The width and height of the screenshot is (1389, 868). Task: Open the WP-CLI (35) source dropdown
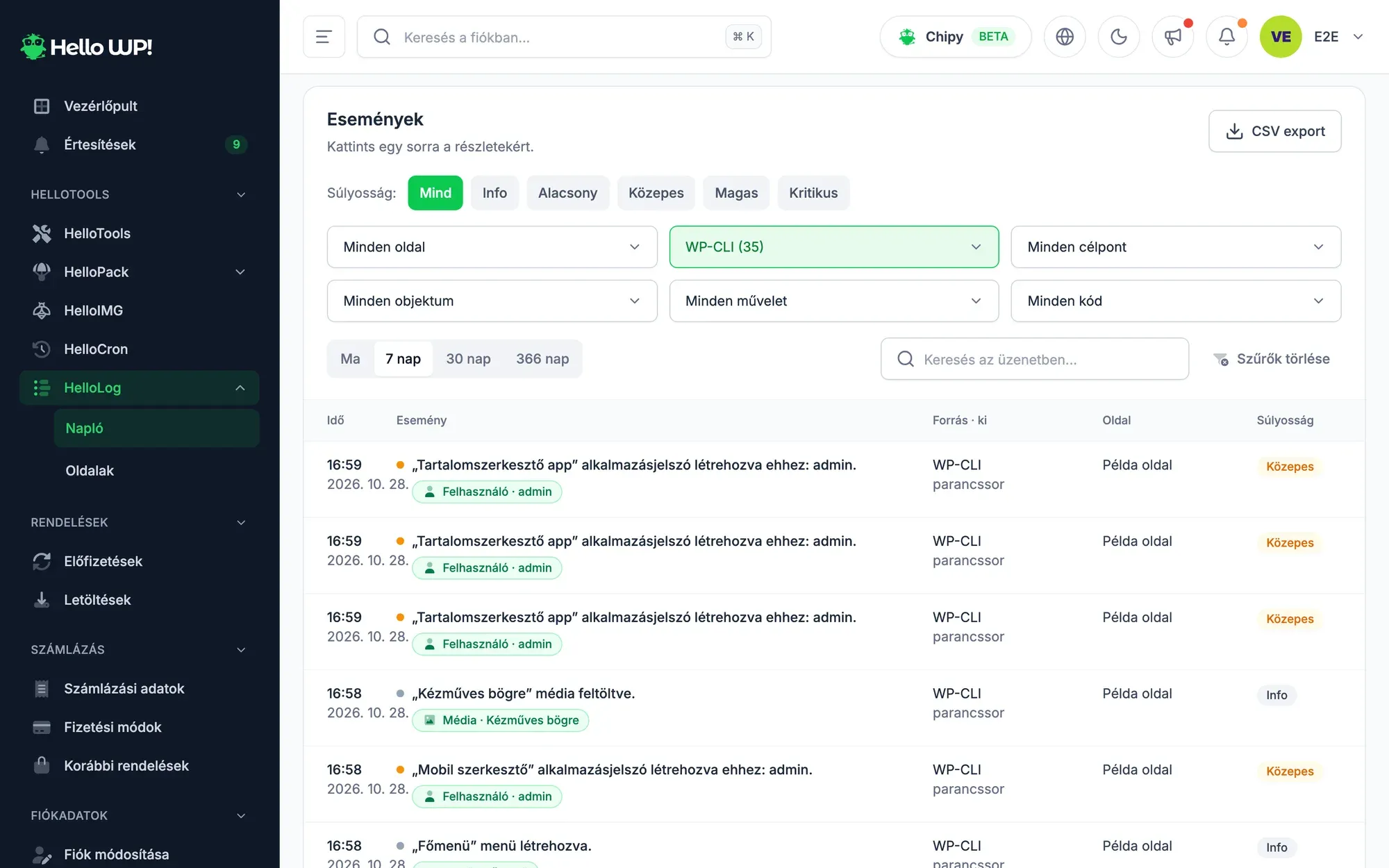point(834,247)
